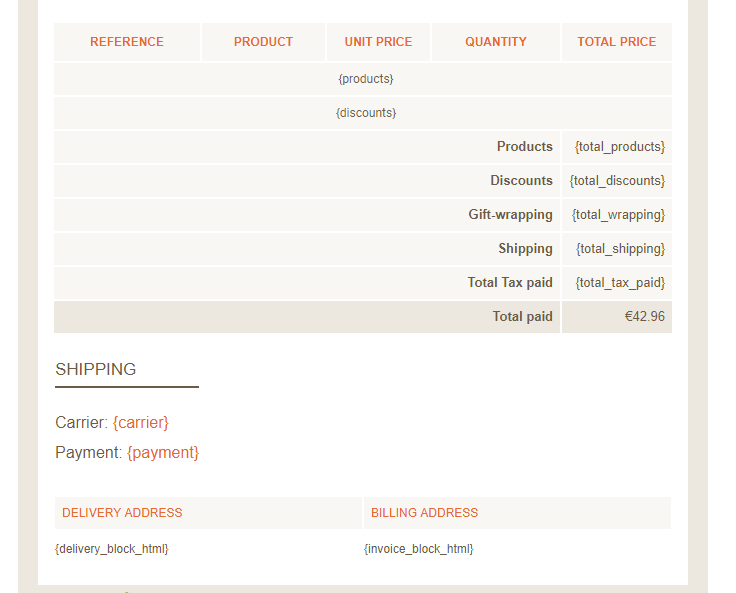Select the {discounts} placeholder row
This screenshot has height=593, width=736.
(x=363, y=113)
